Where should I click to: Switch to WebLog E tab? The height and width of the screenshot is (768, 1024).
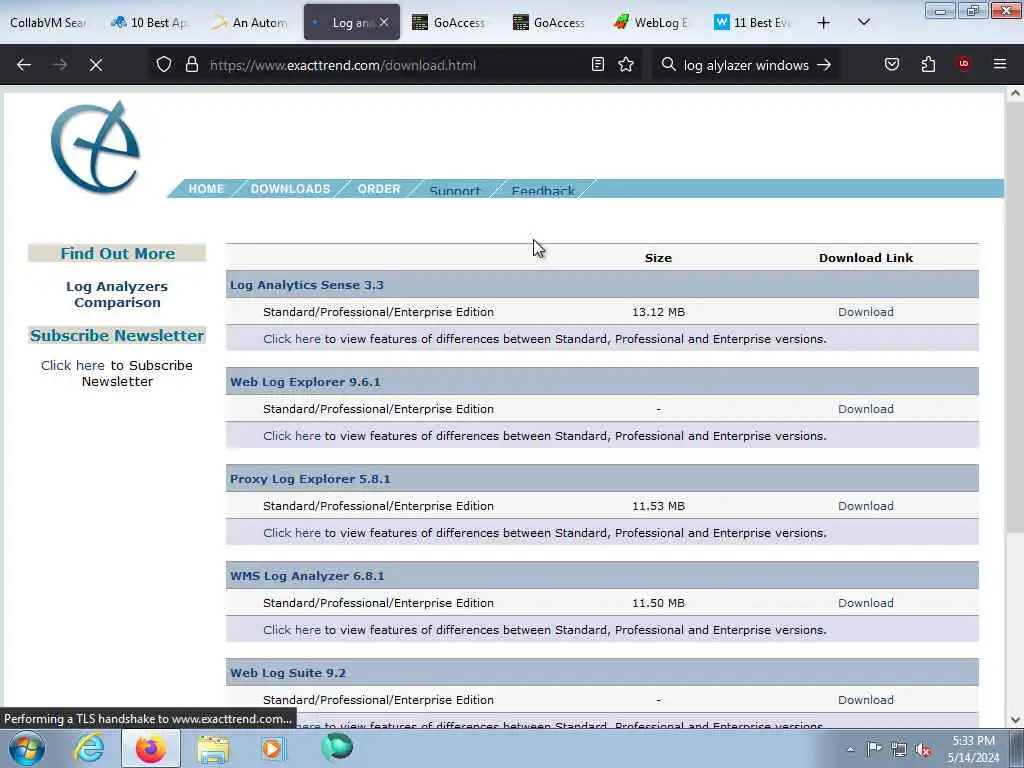652,22
